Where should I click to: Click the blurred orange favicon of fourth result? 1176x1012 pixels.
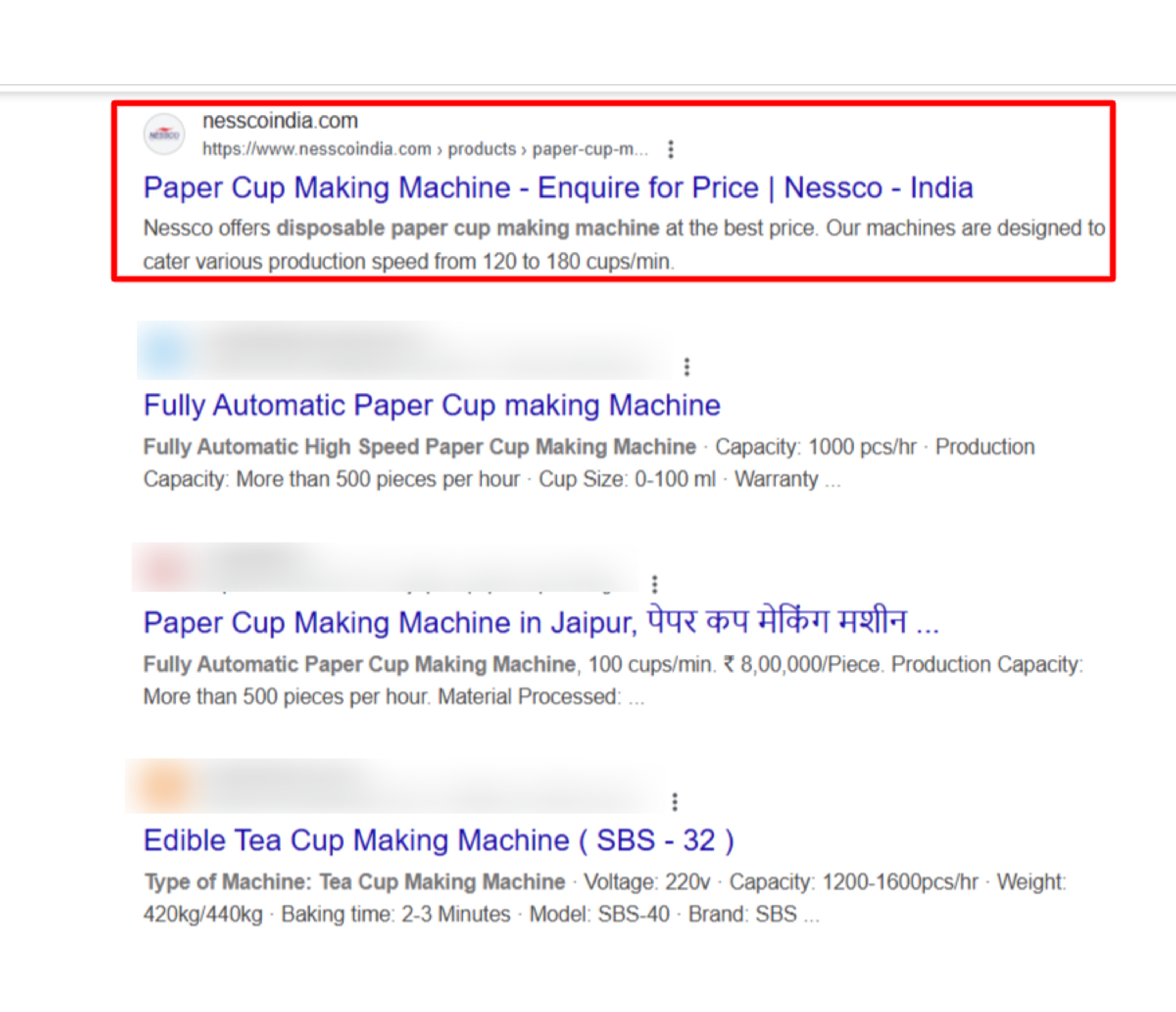[x=164, y=787]
